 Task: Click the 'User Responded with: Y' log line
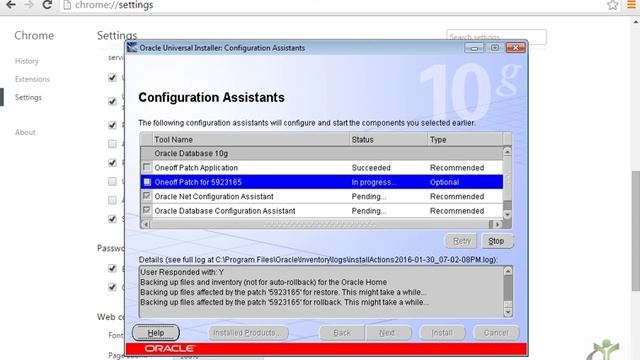pos(182,272)
